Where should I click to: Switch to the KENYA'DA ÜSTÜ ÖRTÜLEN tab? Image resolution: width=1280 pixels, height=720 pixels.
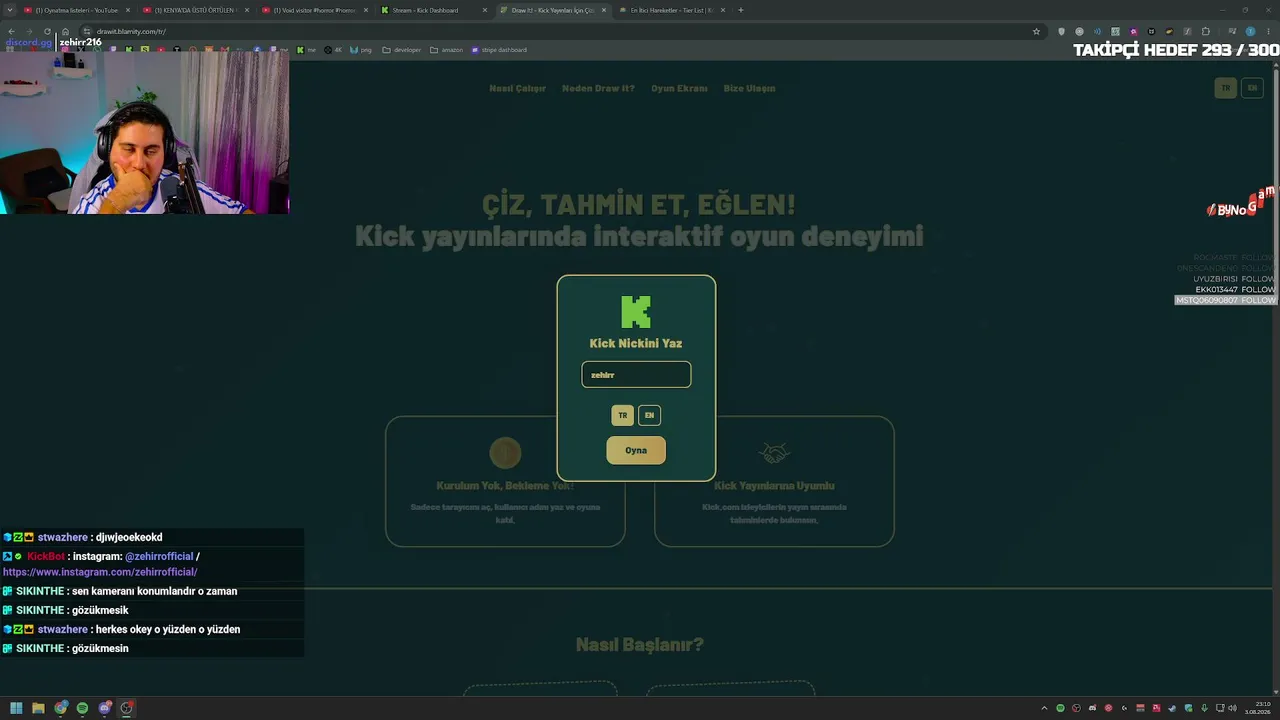198,10
